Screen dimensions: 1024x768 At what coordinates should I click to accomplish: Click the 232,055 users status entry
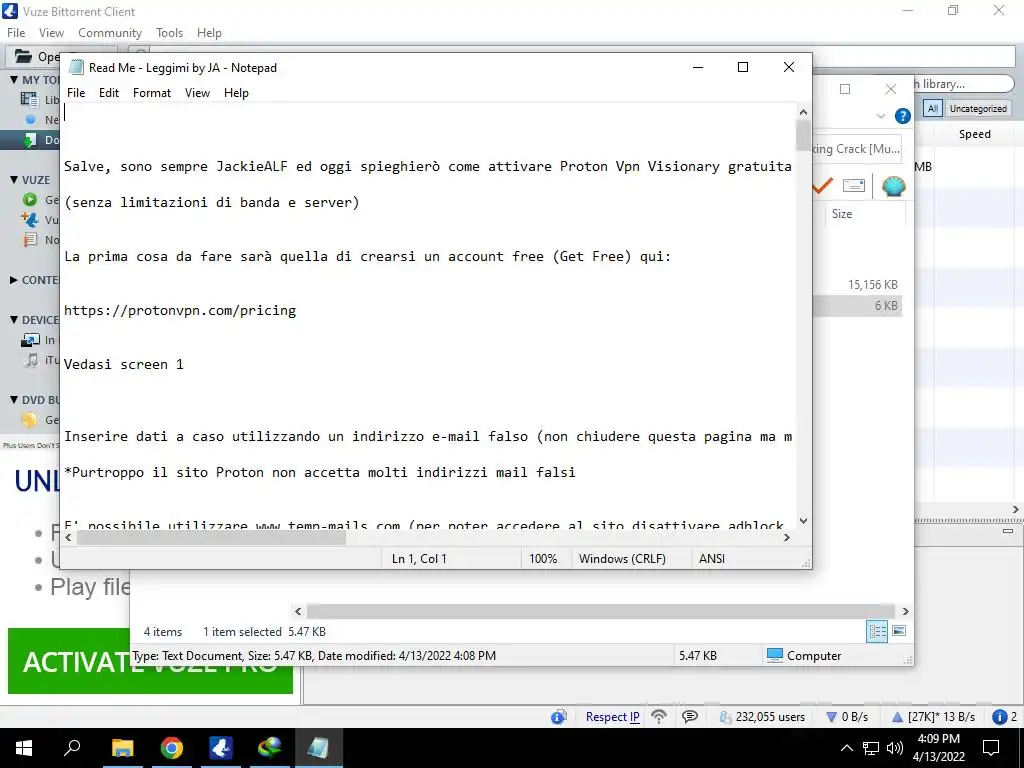(x=762, y=716)
